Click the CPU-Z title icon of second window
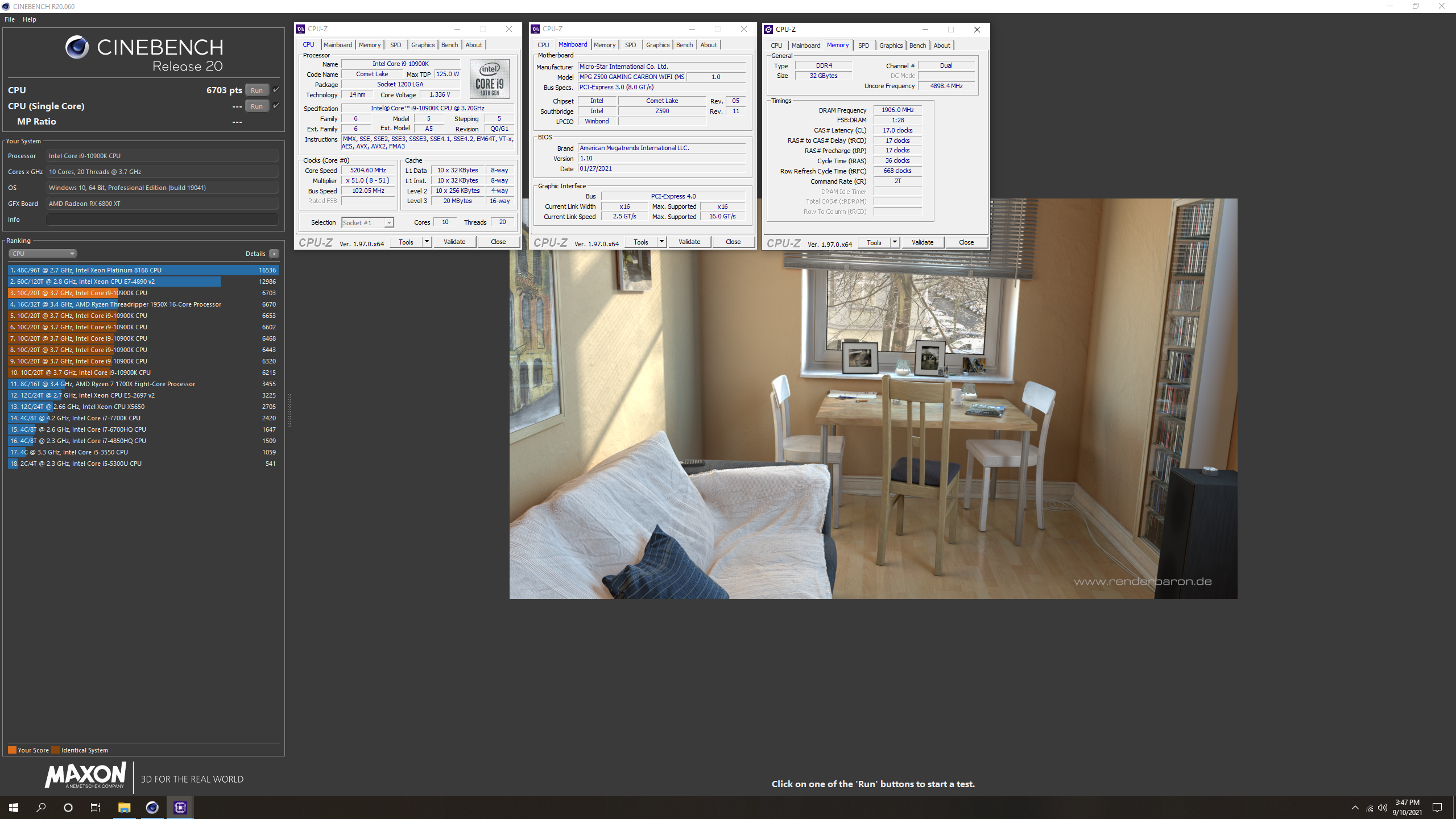1456x819 pixels. click(x=536, y=29)
